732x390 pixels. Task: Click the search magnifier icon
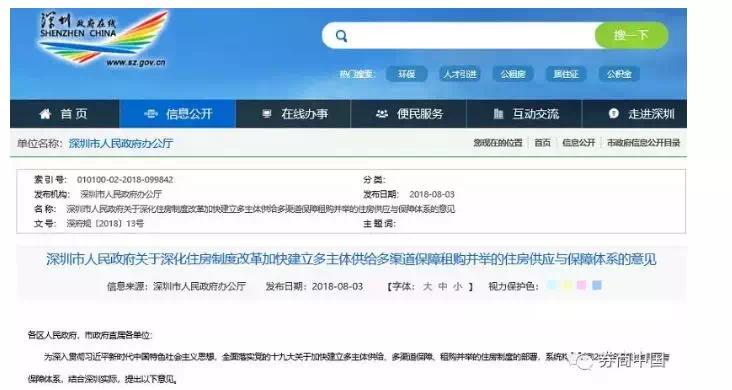[x=341, y=36]
